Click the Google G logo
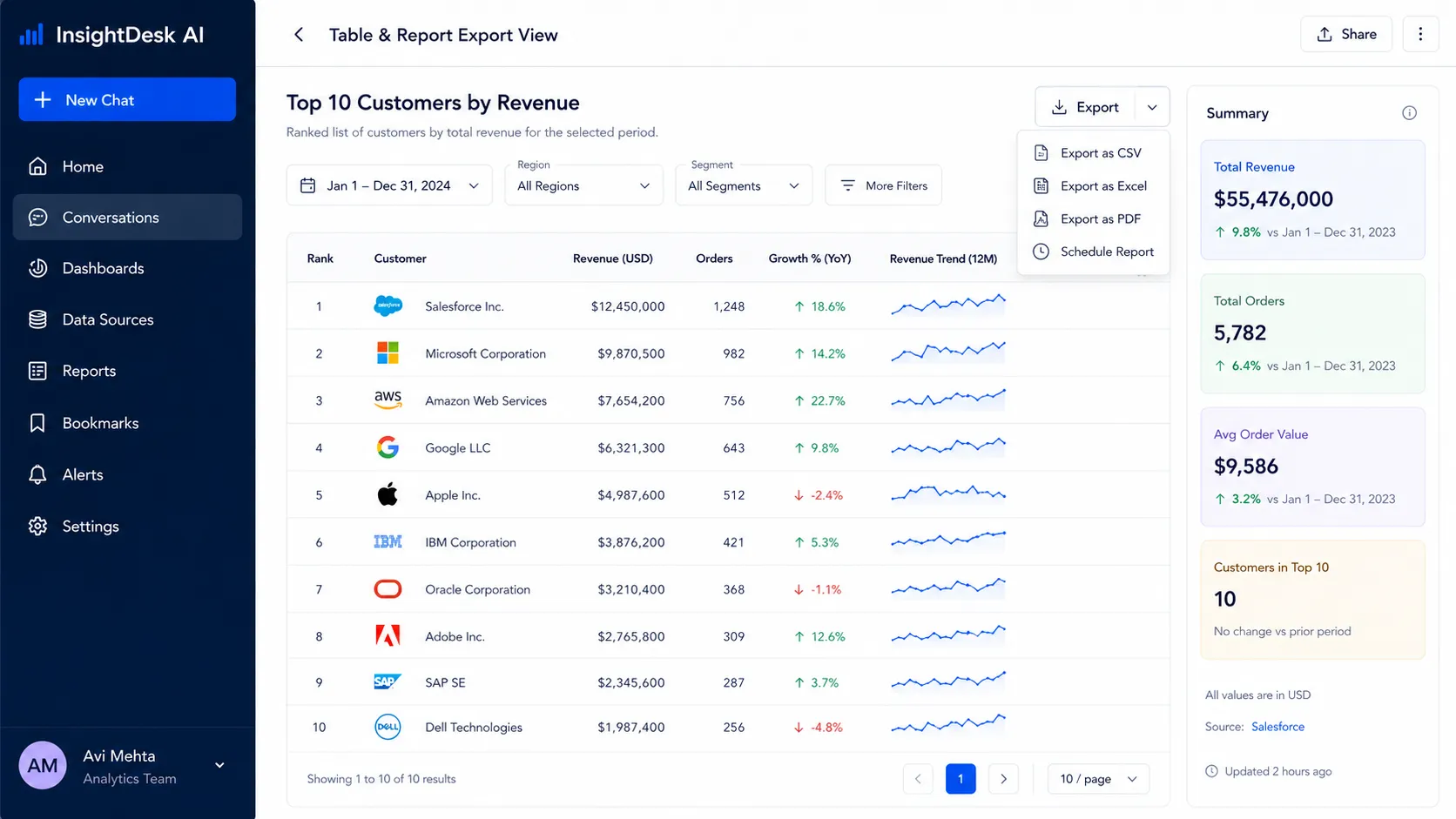Image resolution: width=1456 pixels, height=819 pixels. [388, 447]
